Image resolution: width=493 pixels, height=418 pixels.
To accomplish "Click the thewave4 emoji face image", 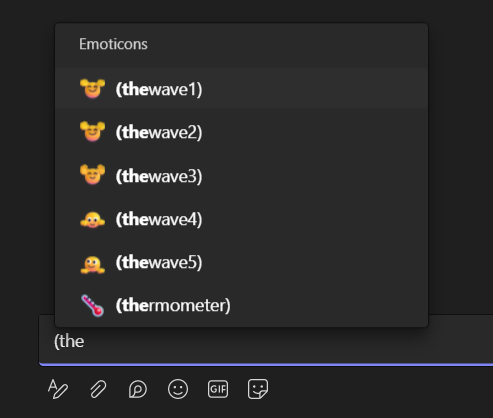I will [x=92, y=220].
